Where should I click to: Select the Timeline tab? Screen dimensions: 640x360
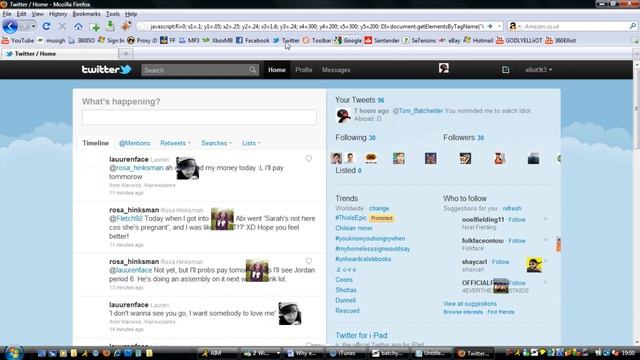tap(96, 143)
